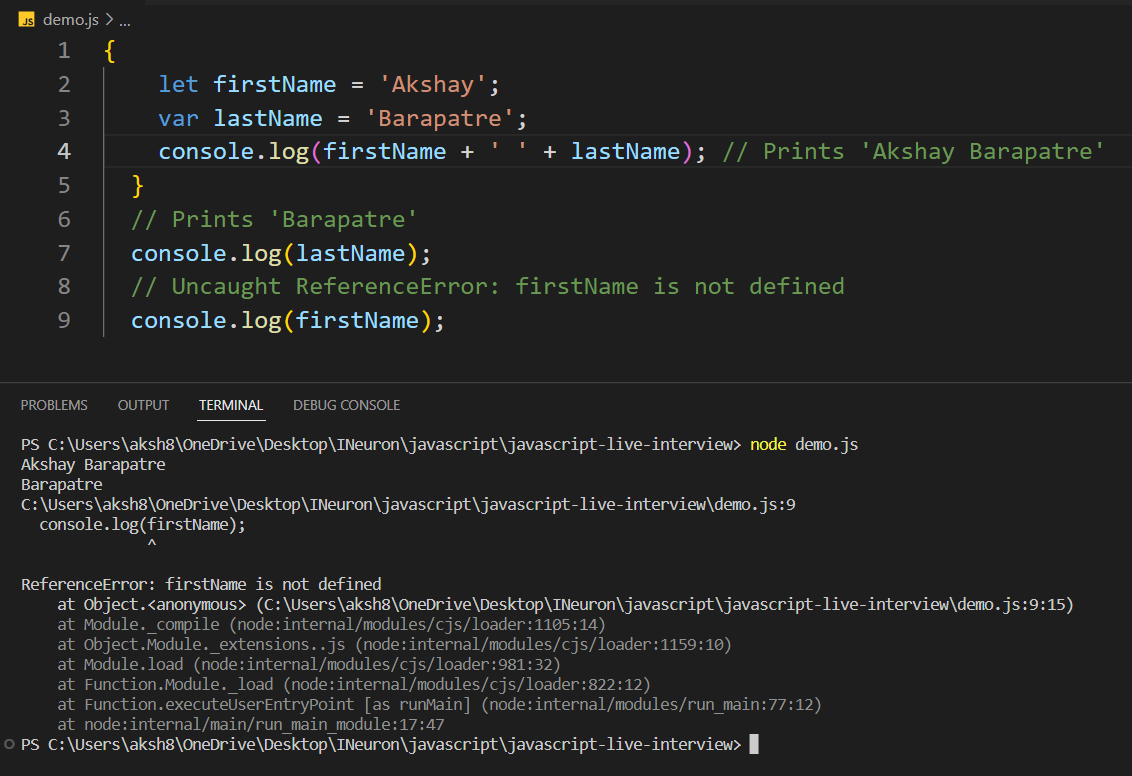Focus the terminal cursor at the last prompt
The height and width of the screenshot is (776, 1132).
[754, 744]
